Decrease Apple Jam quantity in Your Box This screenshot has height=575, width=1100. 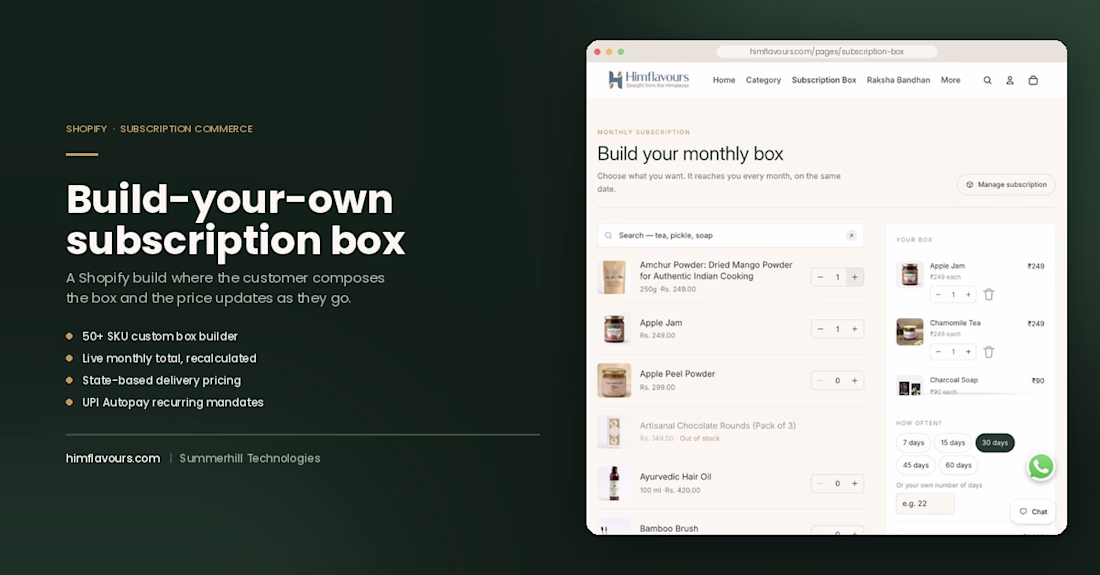tap(939, 295)
